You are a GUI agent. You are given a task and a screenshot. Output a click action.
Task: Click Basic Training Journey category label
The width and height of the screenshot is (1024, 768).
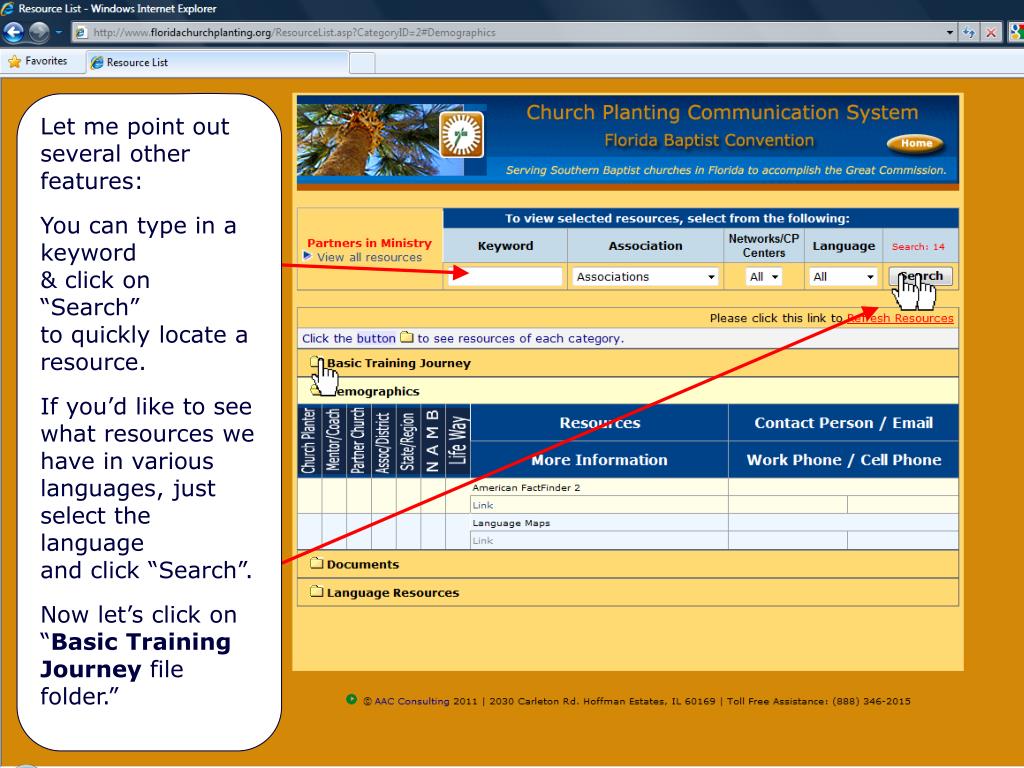[398, 363]
